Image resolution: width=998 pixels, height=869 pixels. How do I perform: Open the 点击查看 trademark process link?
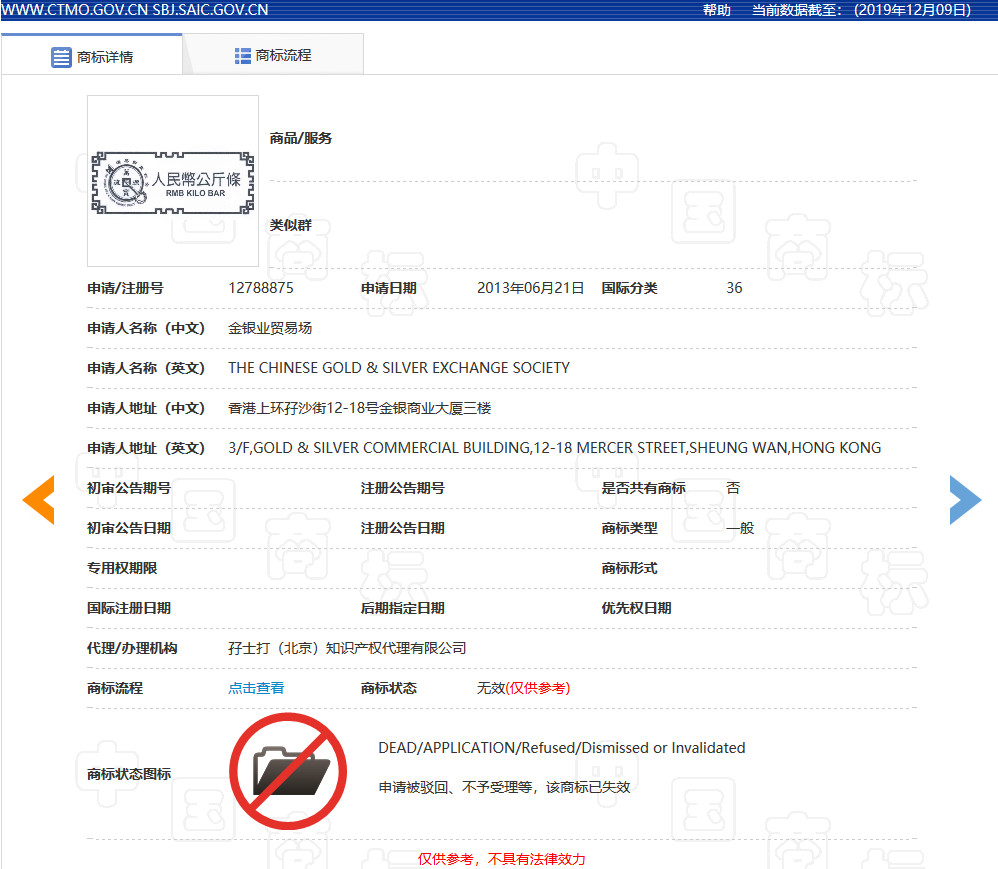(257, 688)
